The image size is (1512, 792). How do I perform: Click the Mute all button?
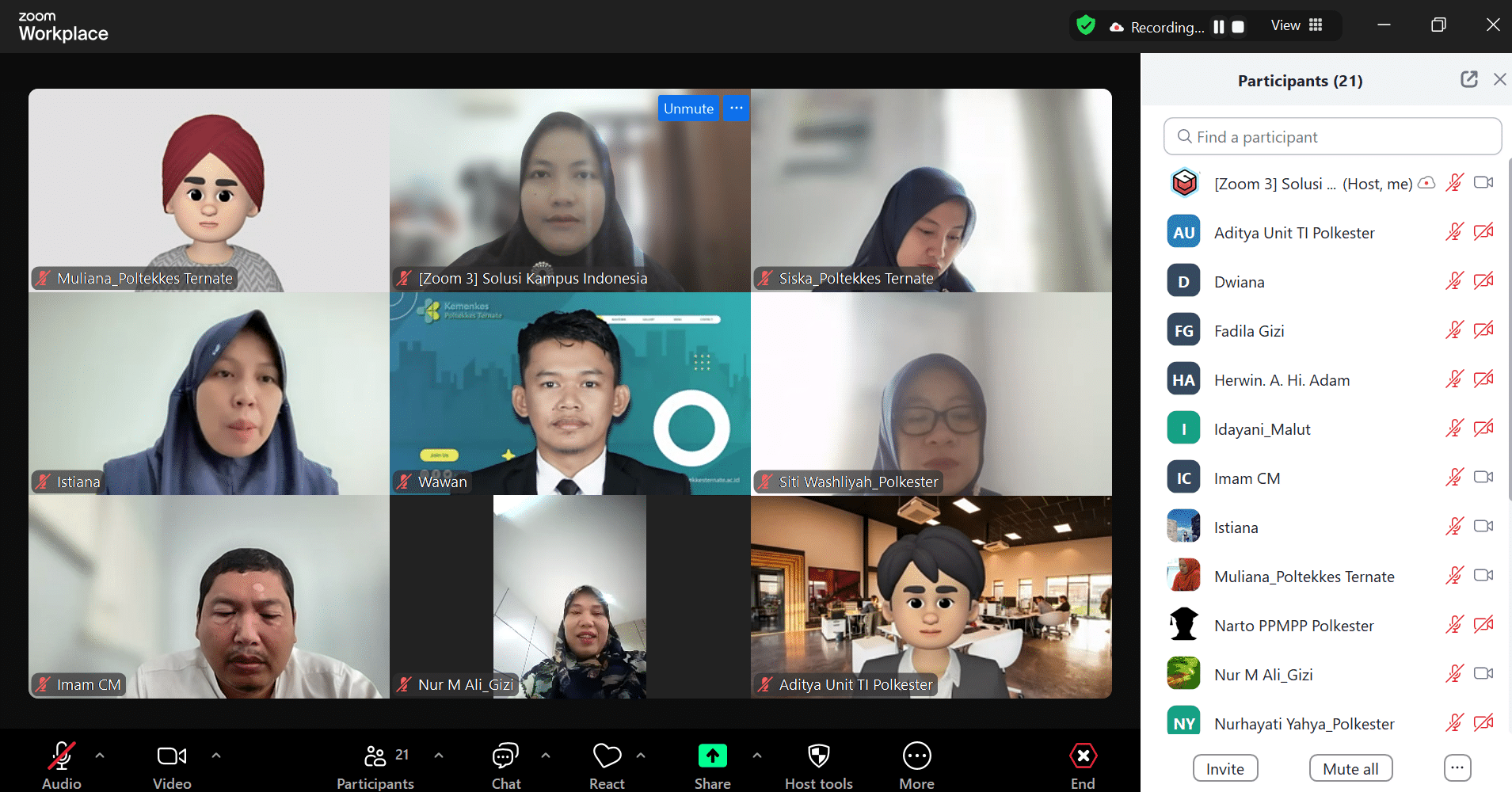1350,769
